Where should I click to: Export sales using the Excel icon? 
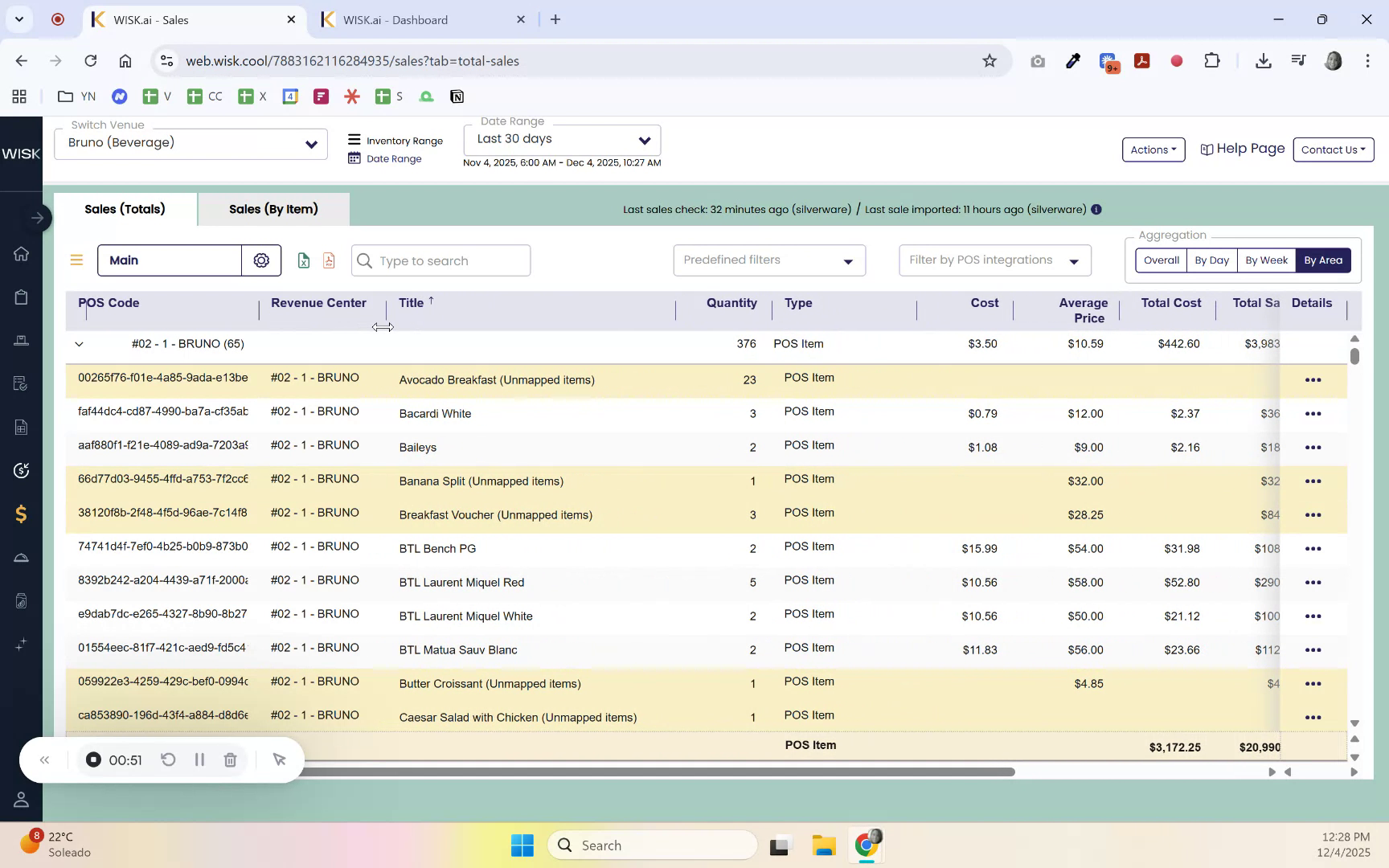303,260
